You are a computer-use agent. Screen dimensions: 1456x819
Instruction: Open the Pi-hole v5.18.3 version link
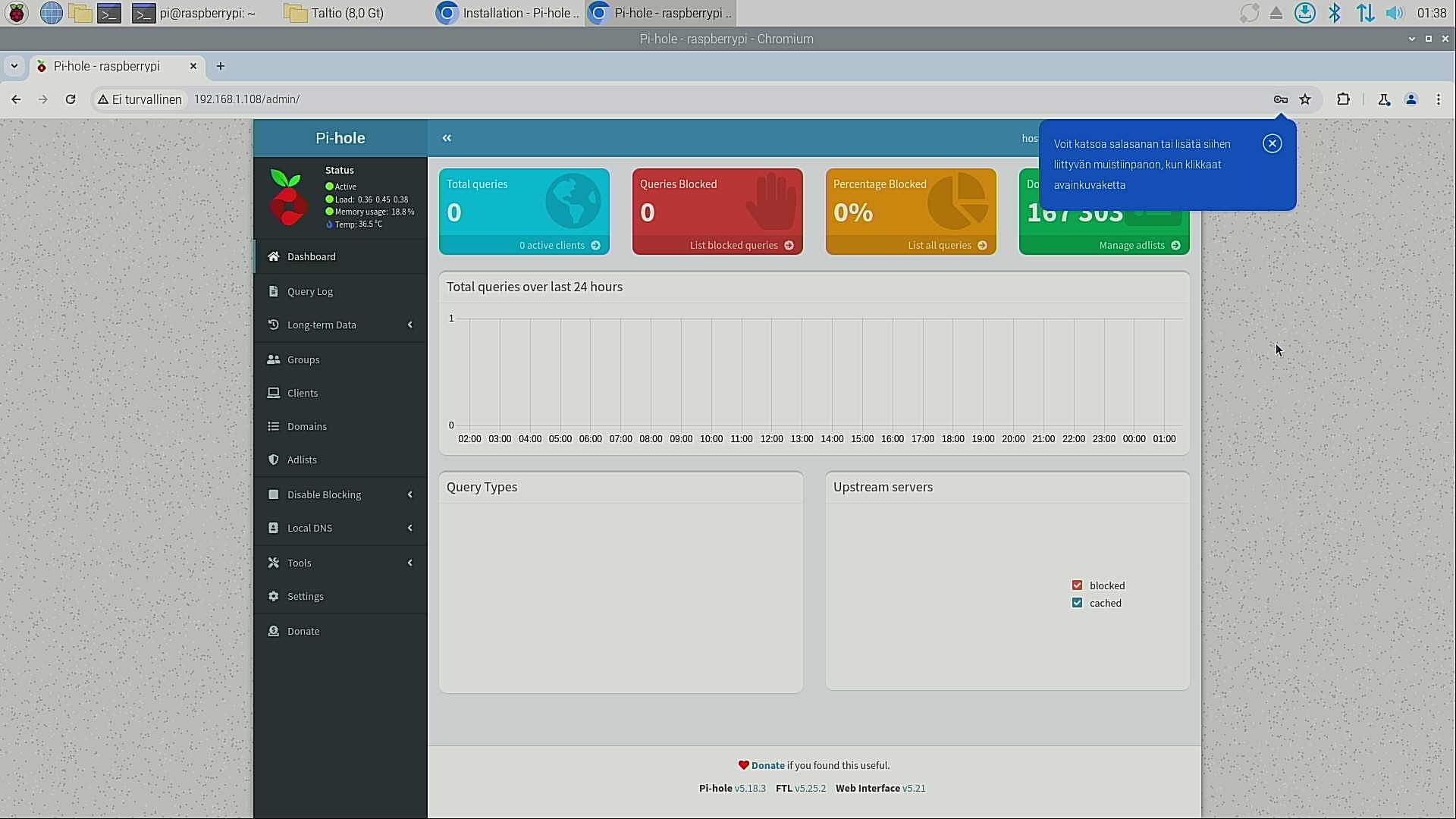(750, 789)
